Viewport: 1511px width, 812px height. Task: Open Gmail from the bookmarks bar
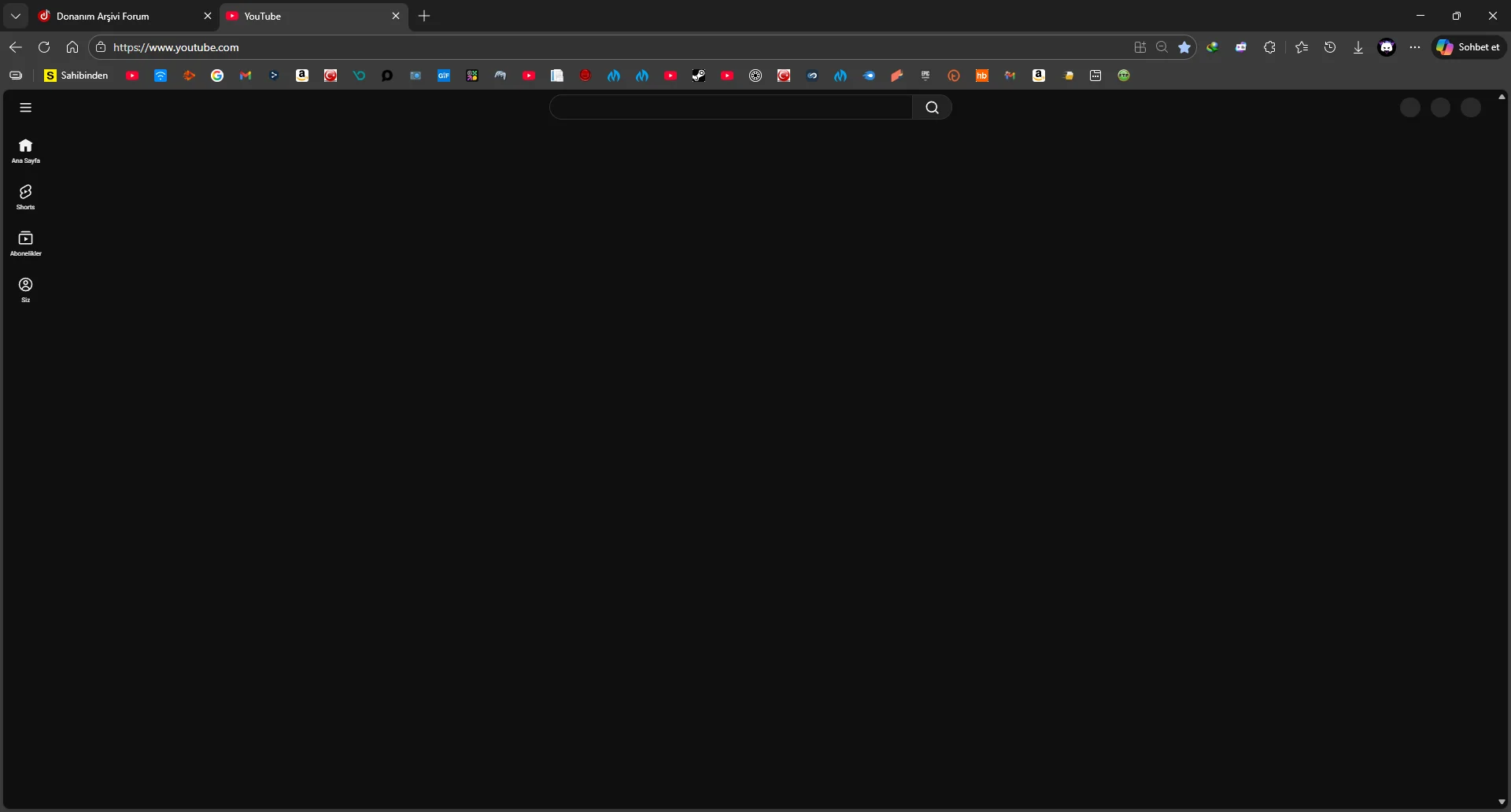[x=246, y=76]
